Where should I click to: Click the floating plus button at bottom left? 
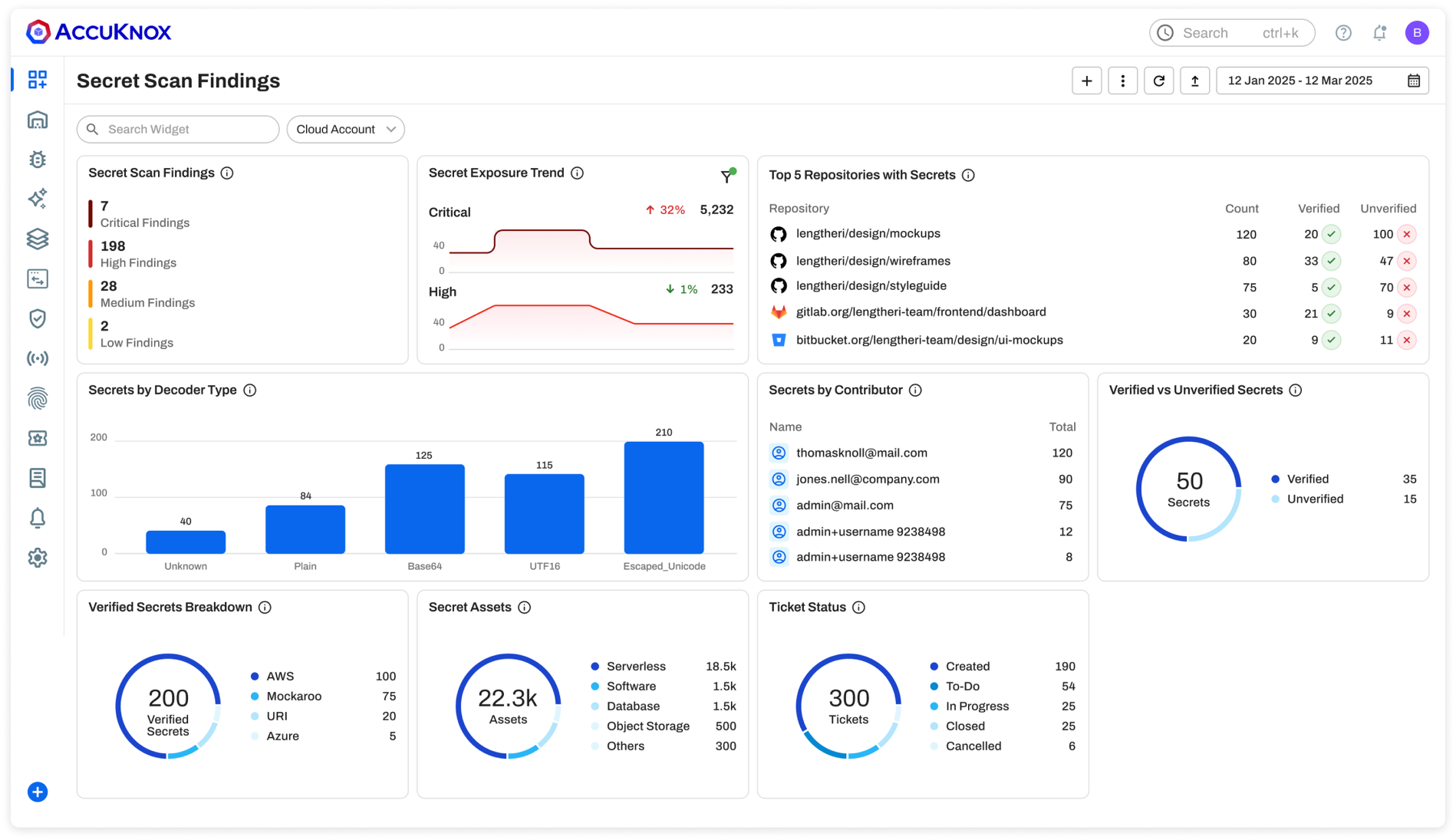pos(38,792)
